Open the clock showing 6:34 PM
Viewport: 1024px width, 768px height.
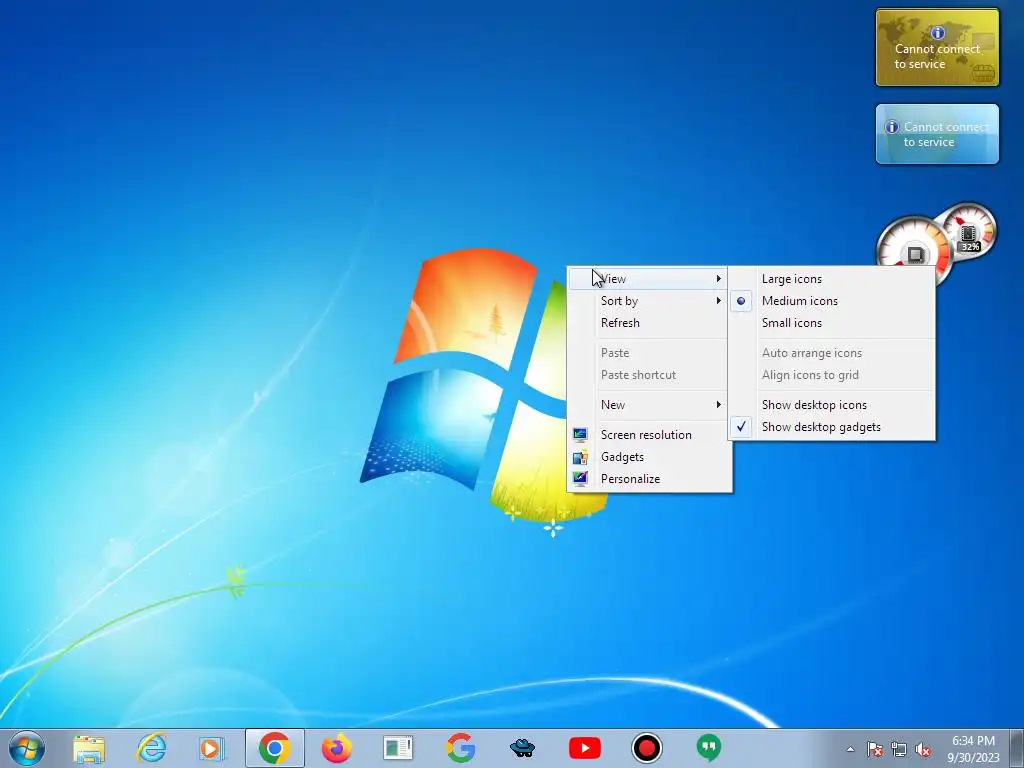click(973, 749)
